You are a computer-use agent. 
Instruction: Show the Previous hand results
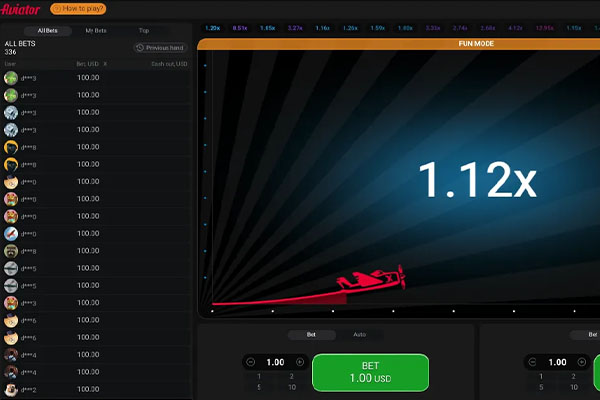[161, 47]
